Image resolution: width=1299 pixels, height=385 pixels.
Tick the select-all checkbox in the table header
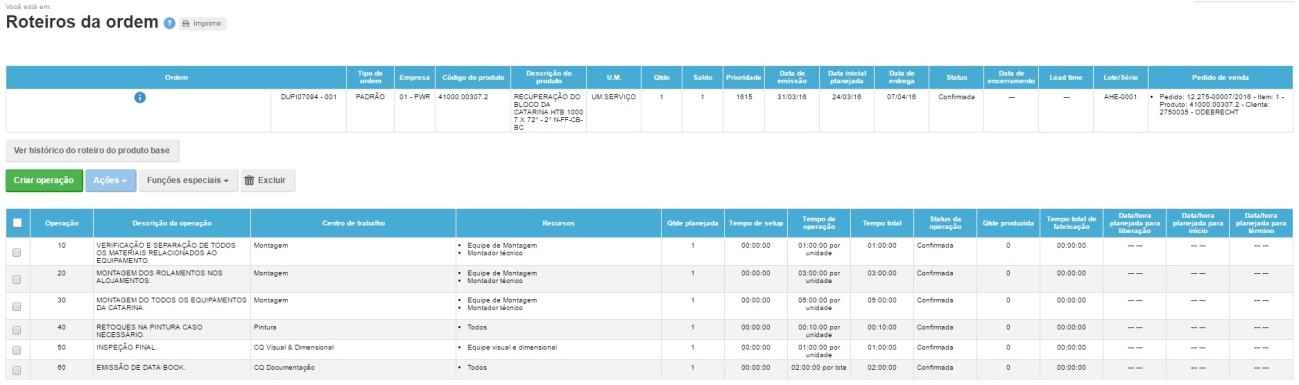click(17, 223)
